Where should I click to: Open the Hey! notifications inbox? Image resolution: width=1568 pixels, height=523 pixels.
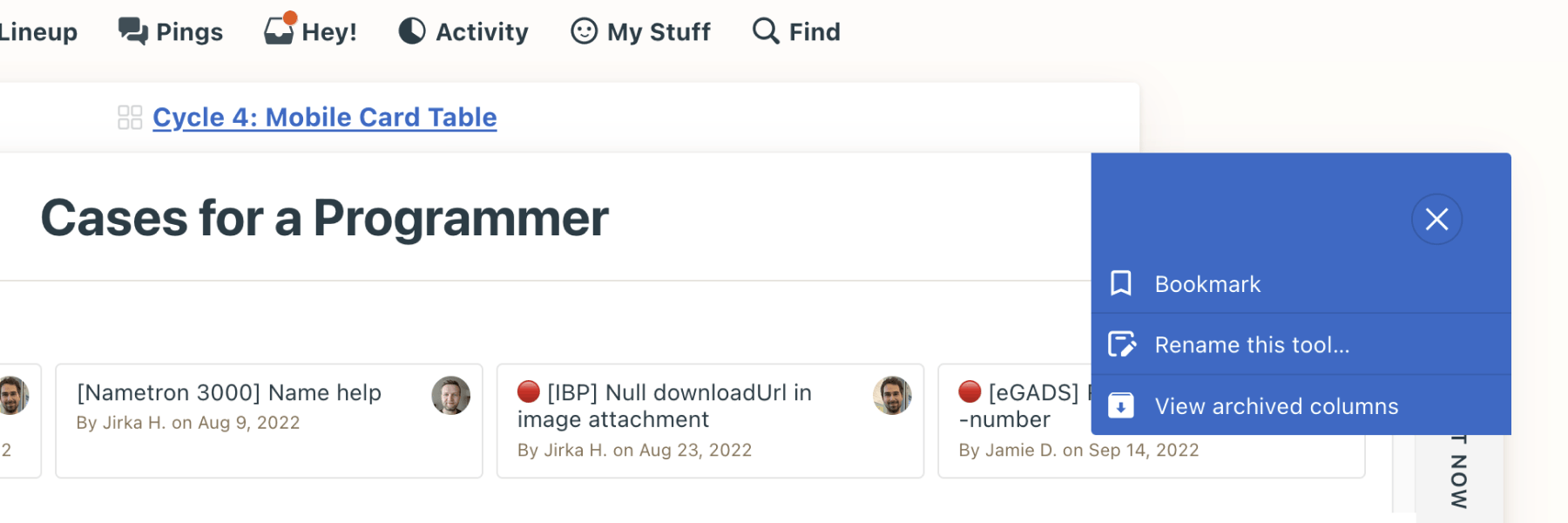(x=310, y=31)
